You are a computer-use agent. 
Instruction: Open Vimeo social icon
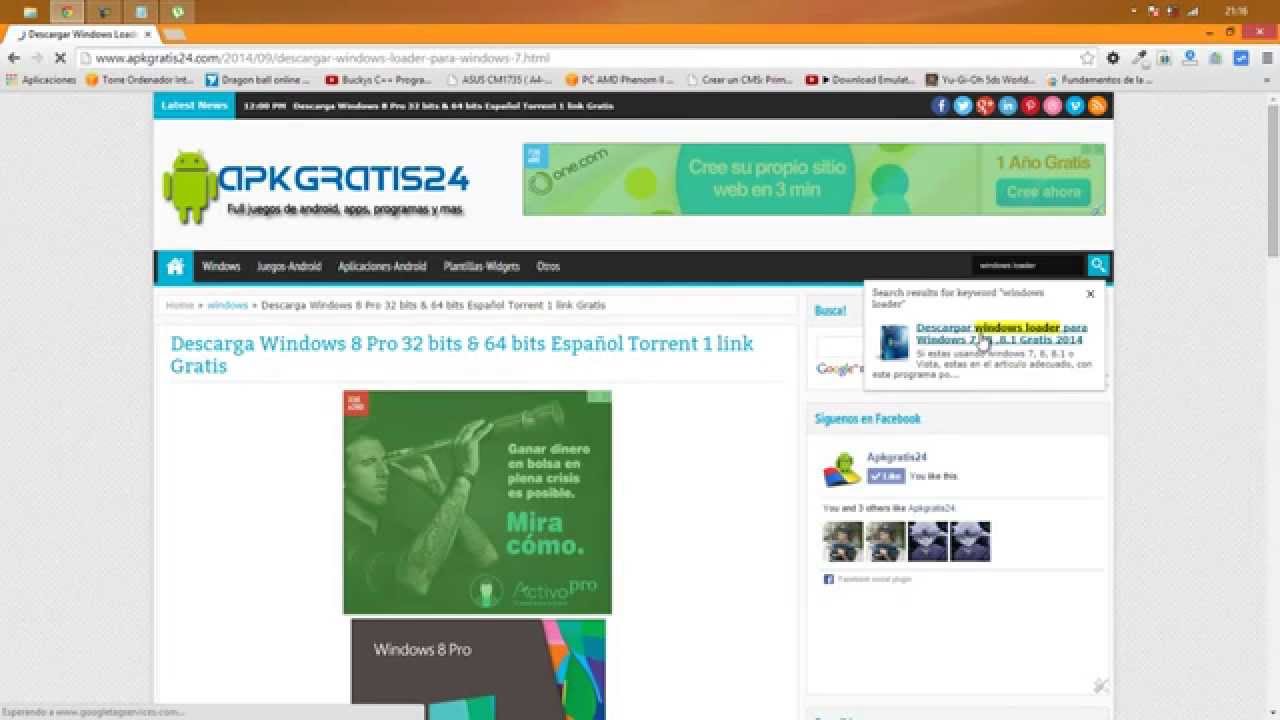[1076, 105]
